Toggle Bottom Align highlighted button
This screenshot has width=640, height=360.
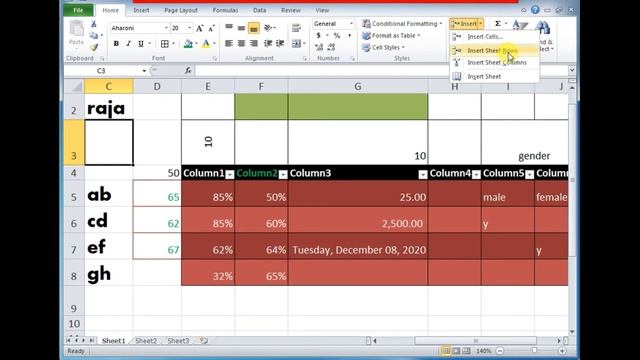pyautogui.click(x=253, y=27)
